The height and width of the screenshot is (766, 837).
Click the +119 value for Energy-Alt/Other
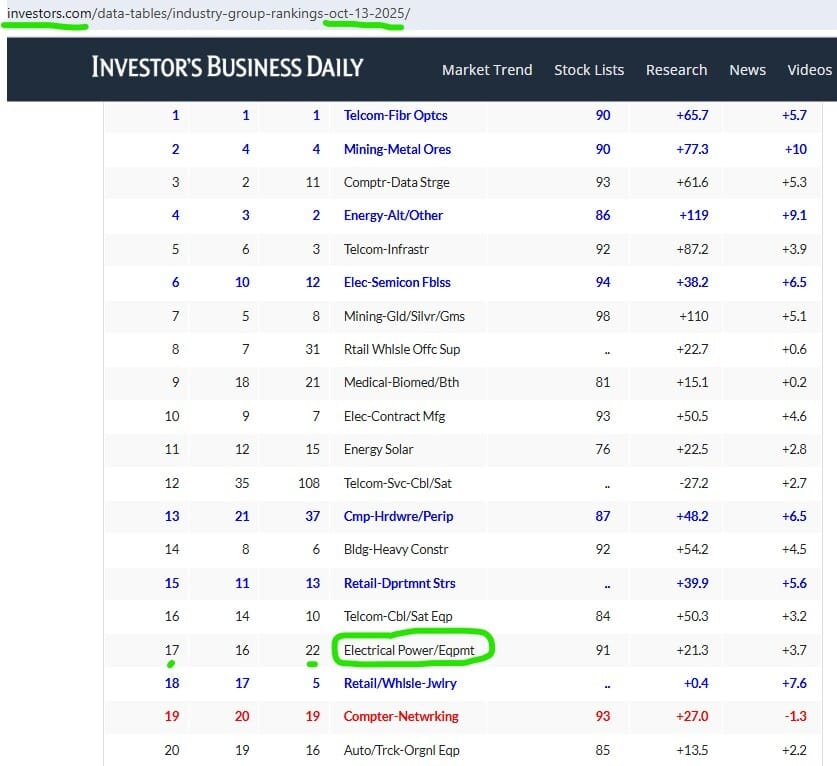click(693, 215)
